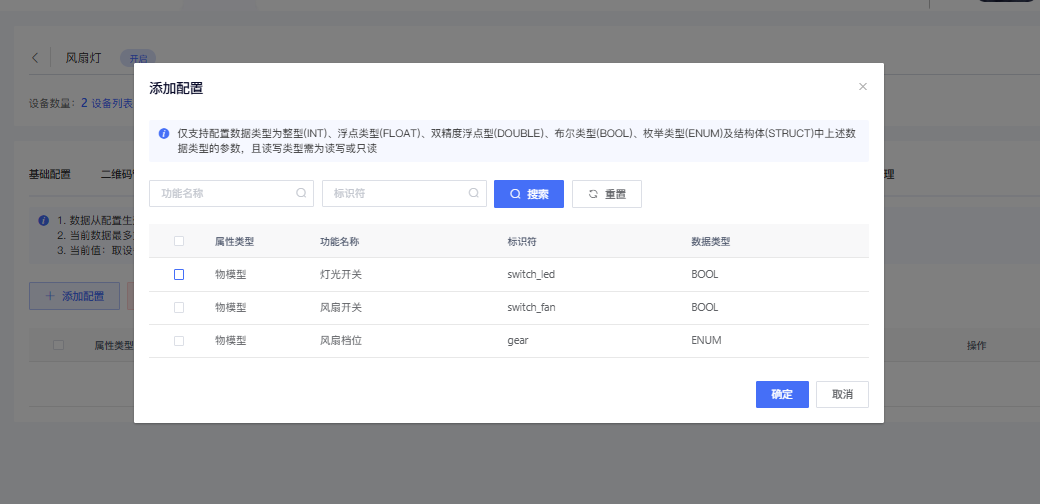Image resolution: width=1040 pixels, height=504 pixels.
Task: Close the 添加配置 dialog
Action: click(862, 87)
